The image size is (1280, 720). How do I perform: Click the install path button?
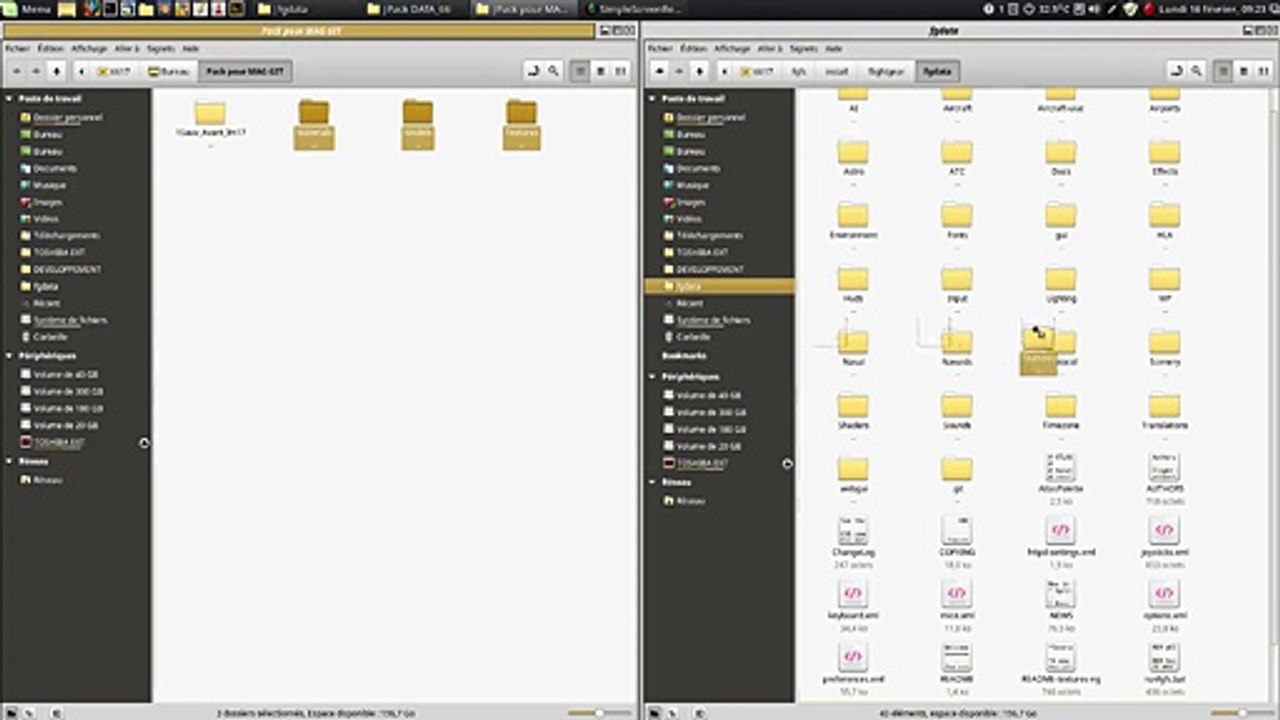tap(835, 71)
